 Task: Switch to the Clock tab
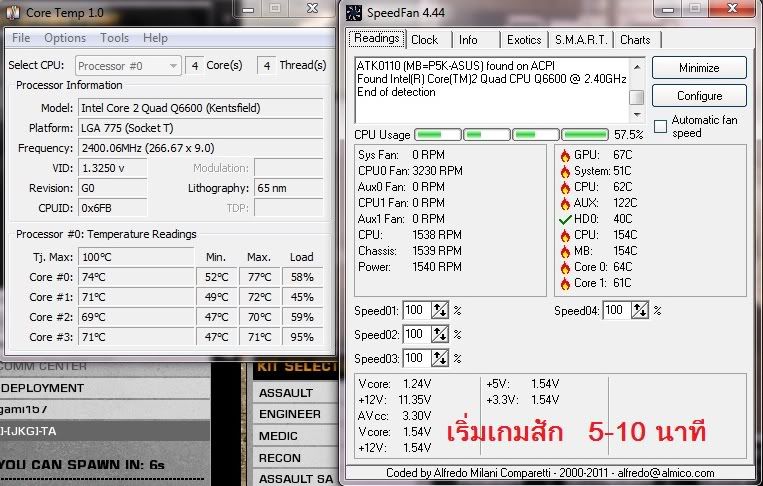pos(424,40)
